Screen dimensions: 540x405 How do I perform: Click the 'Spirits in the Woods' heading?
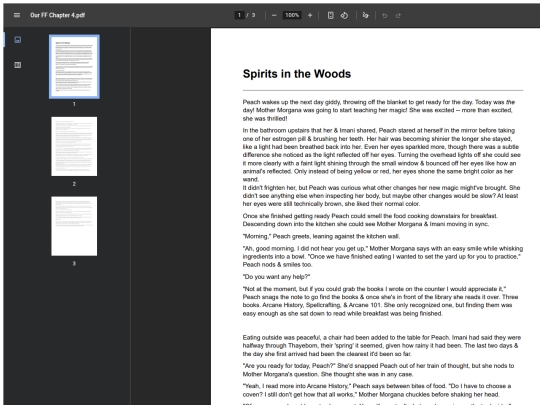click(x=297, y=74)
